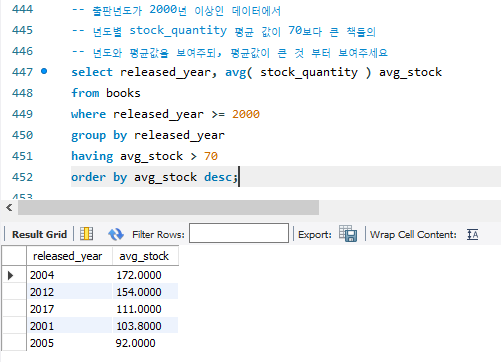Screen dimensions: 501x362
Task: Click the avg function on line 447
Action: [236, 72]
